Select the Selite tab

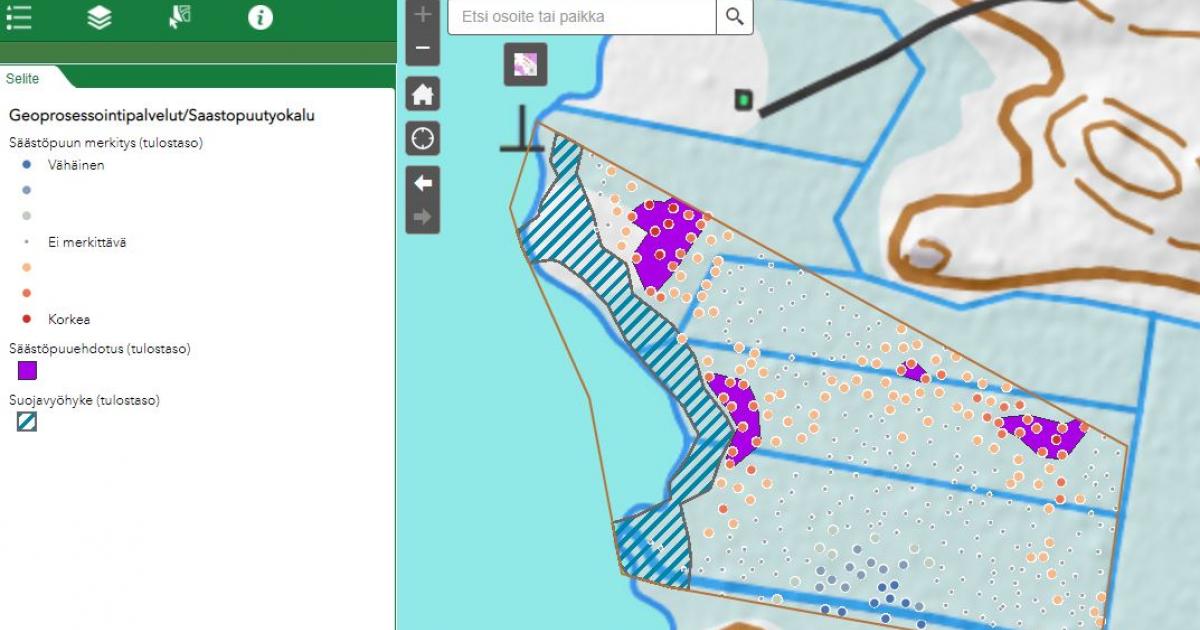point(23,78)
